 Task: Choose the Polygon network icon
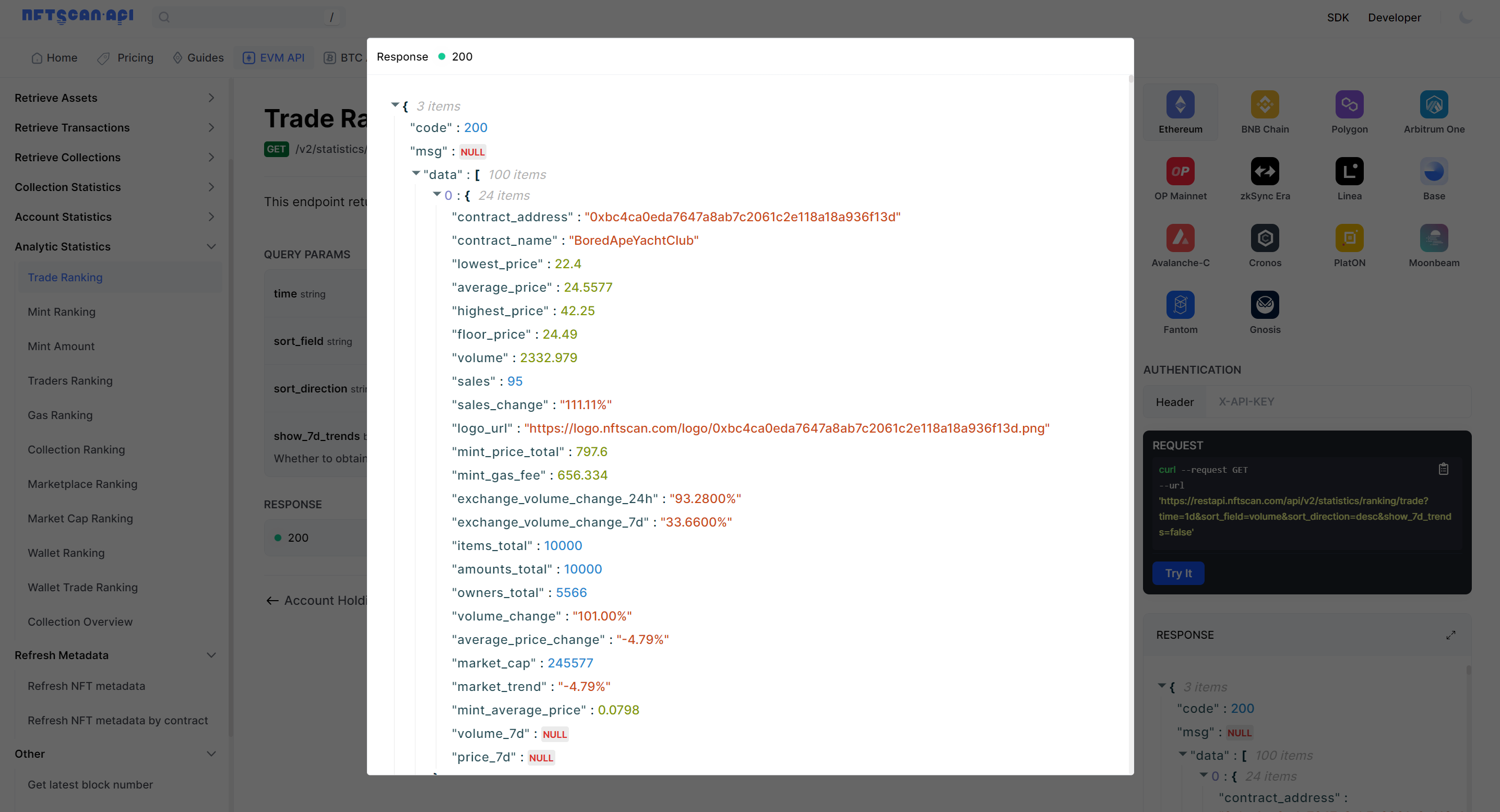[1349, 105]
